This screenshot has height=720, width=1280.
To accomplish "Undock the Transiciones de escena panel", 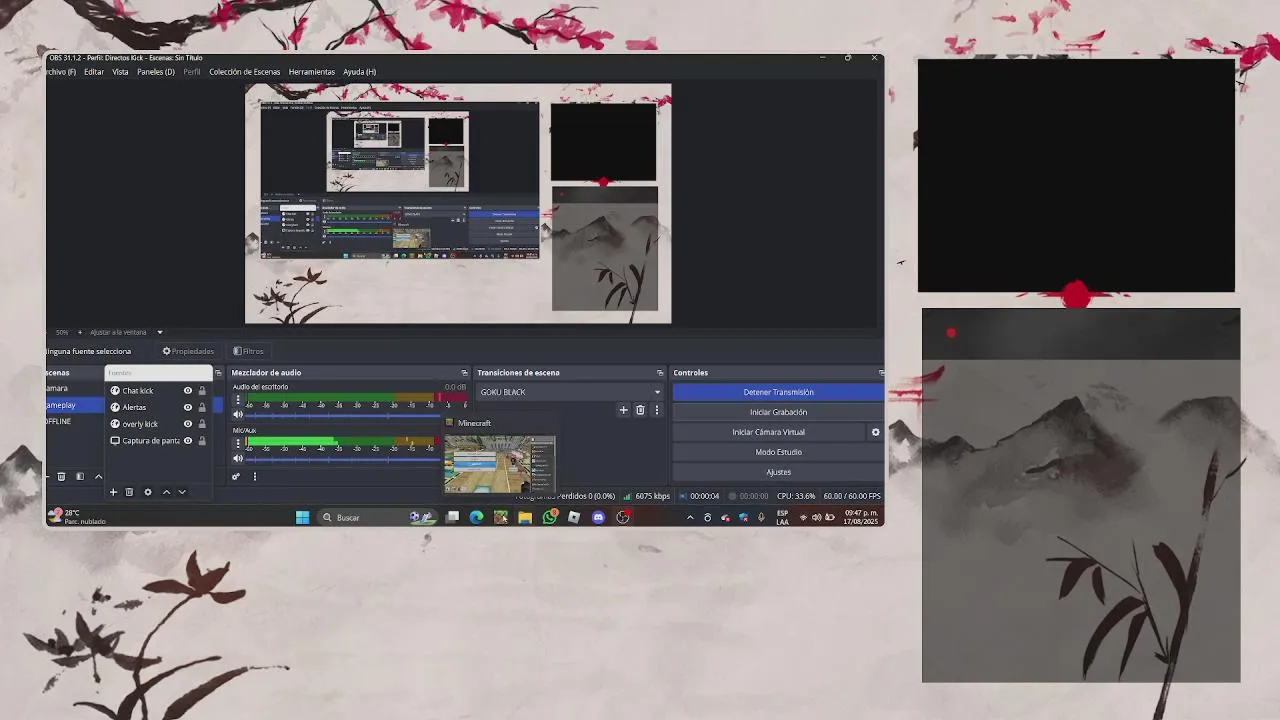I will click(x=660, y=373).
